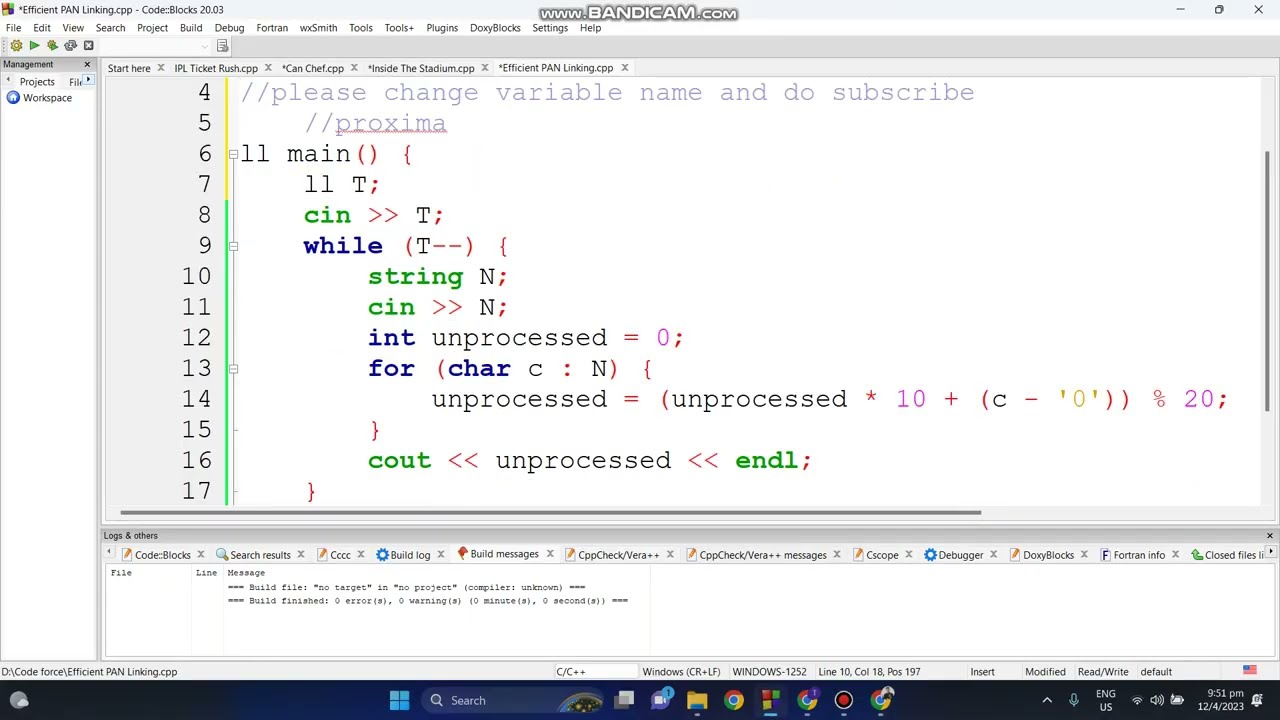Open the Help menu
This screenshot has height=720, width=1280.
(x=590, y=28)
